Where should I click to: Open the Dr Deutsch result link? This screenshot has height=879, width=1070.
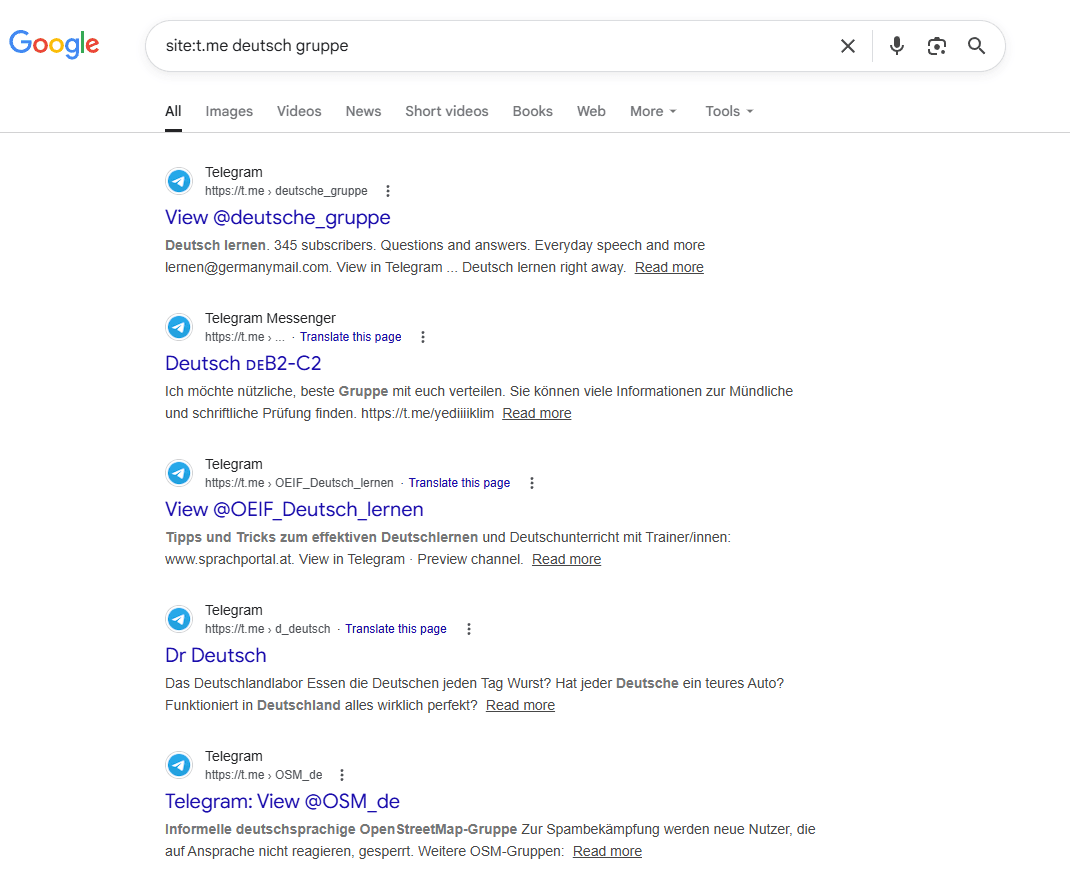coord(215,655)
